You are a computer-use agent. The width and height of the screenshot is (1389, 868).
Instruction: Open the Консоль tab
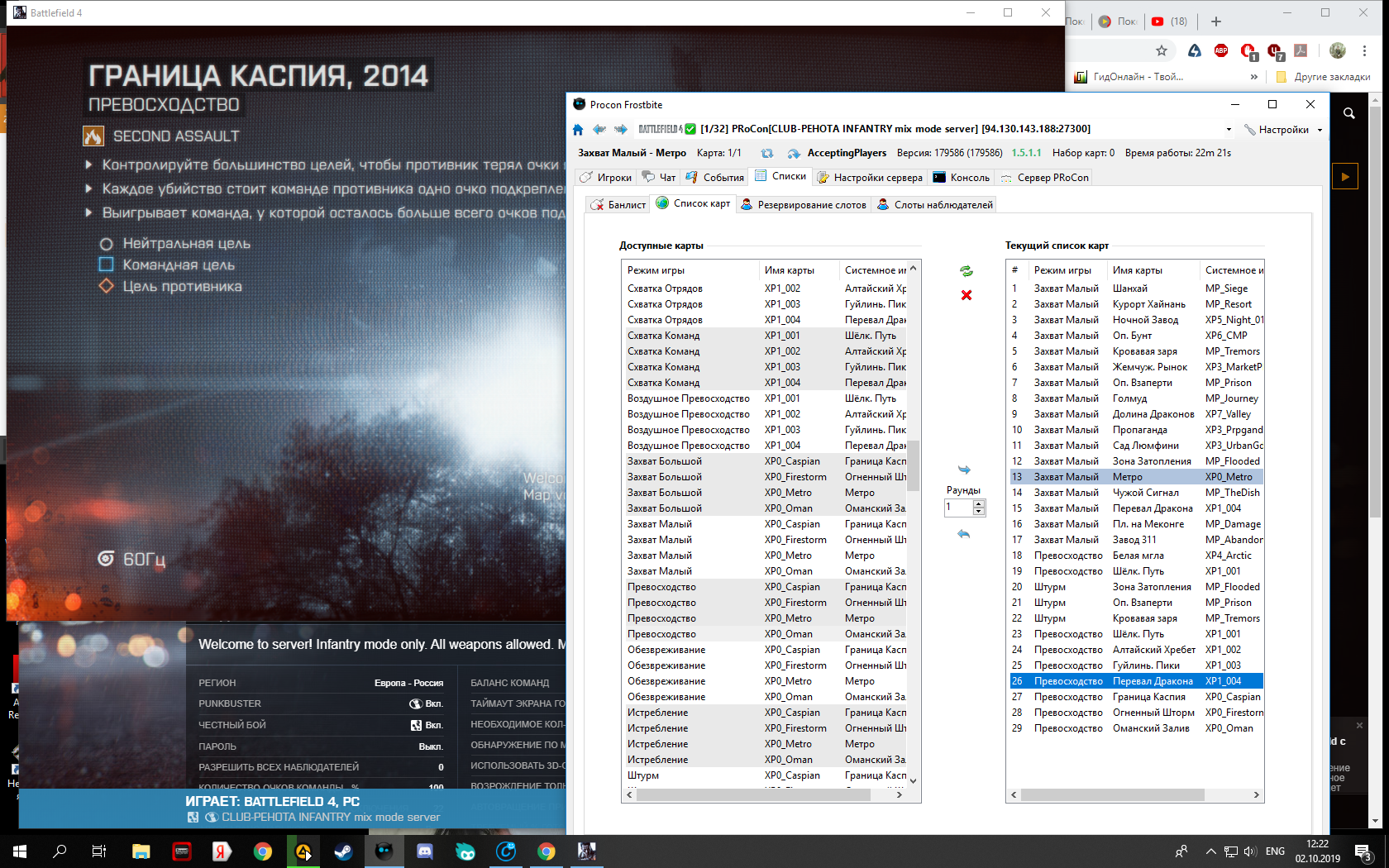pyautogui.click(x=961, y=178)
